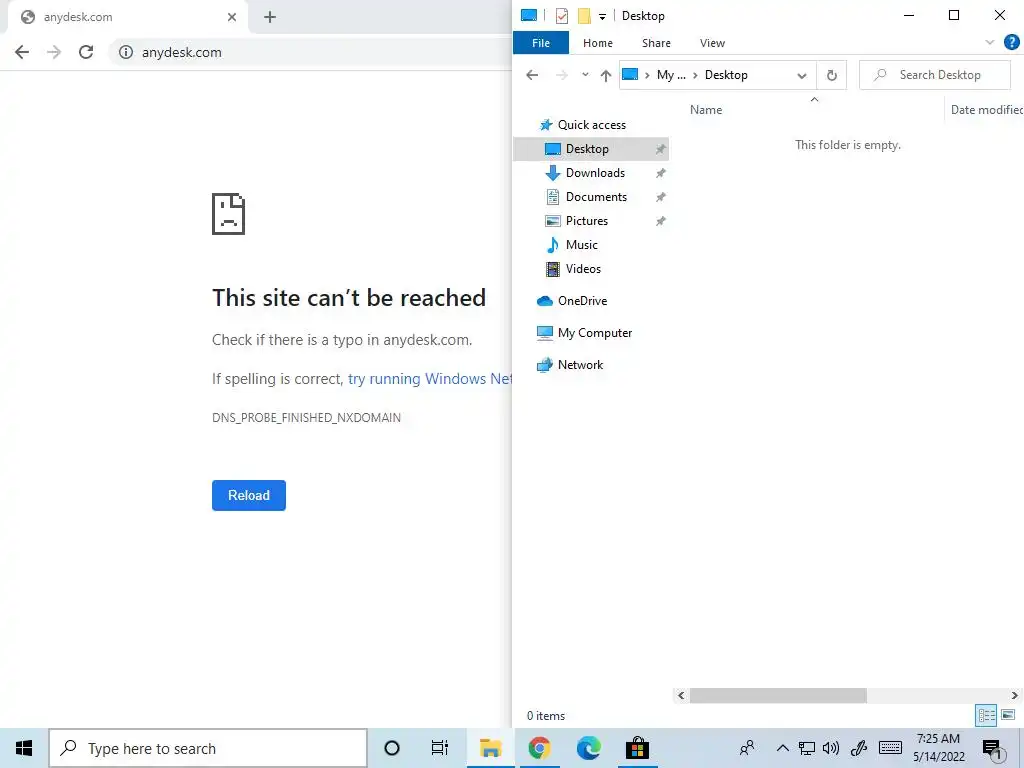The image size is (1024, 768).
Task: Go back in File Explorer
Action: (x=532, y=75)
